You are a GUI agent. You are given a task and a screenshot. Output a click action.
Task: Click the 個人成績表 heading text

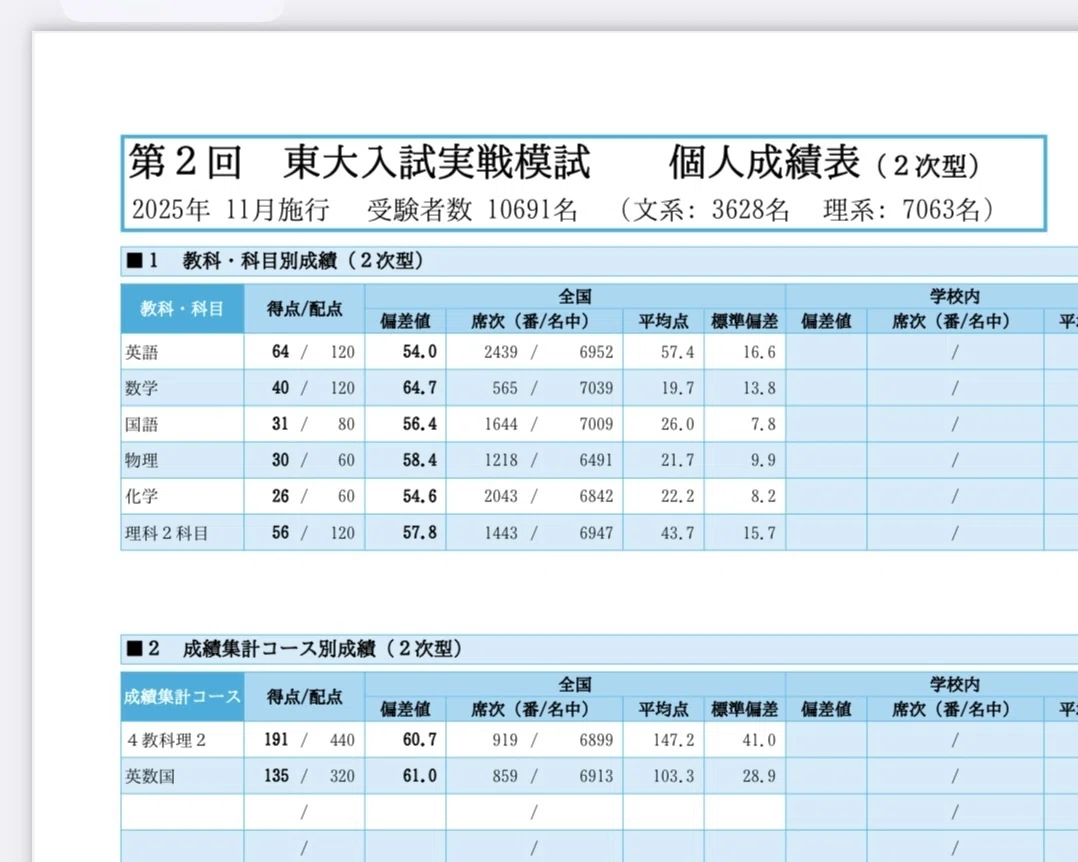[764, 162]
